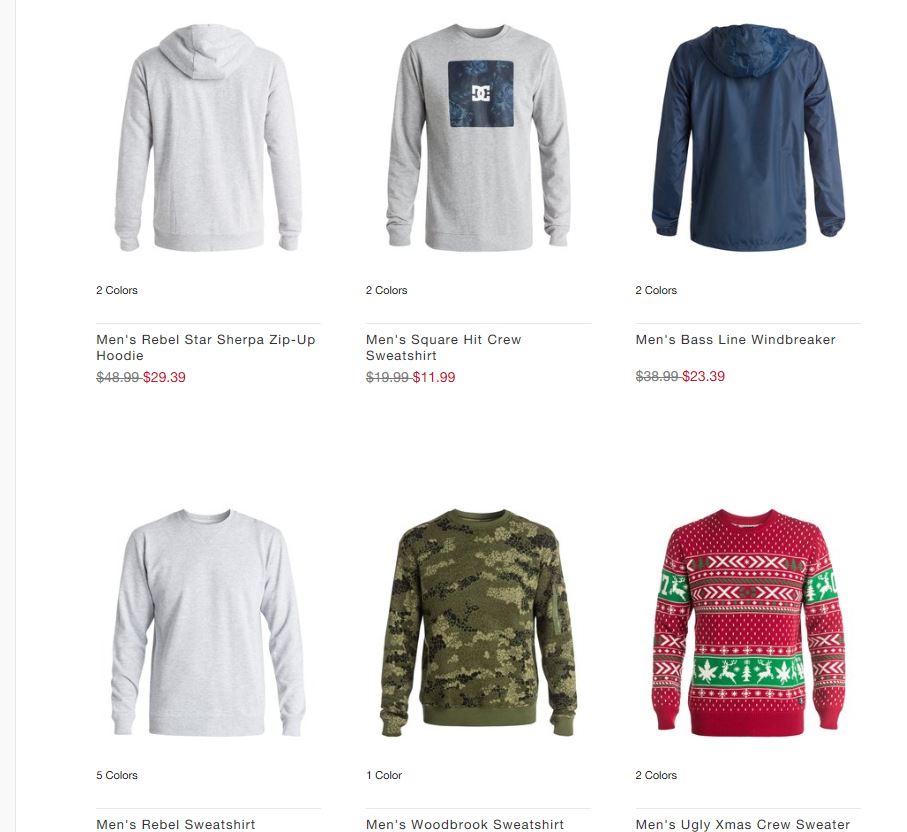Viewport: 907px width, 832px height.
Task: Open the plain grey Rebel Sweatshirt image
Action: (208, 623)
